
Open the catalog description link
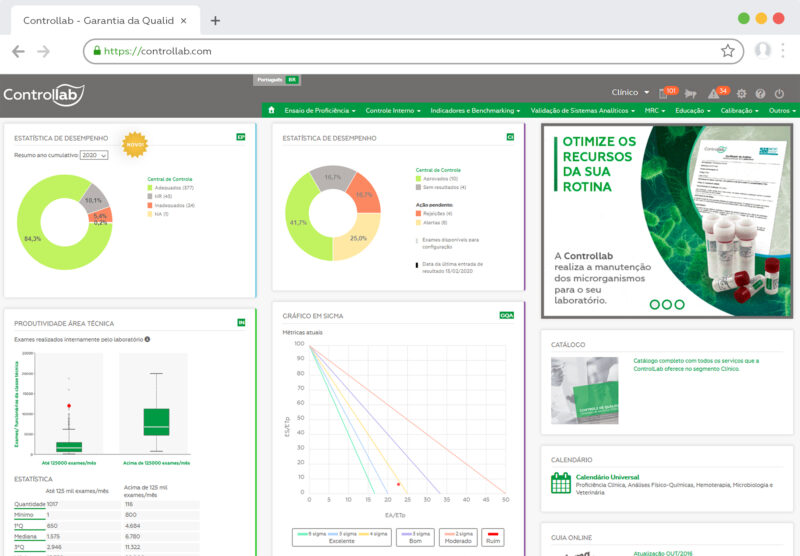696,365
